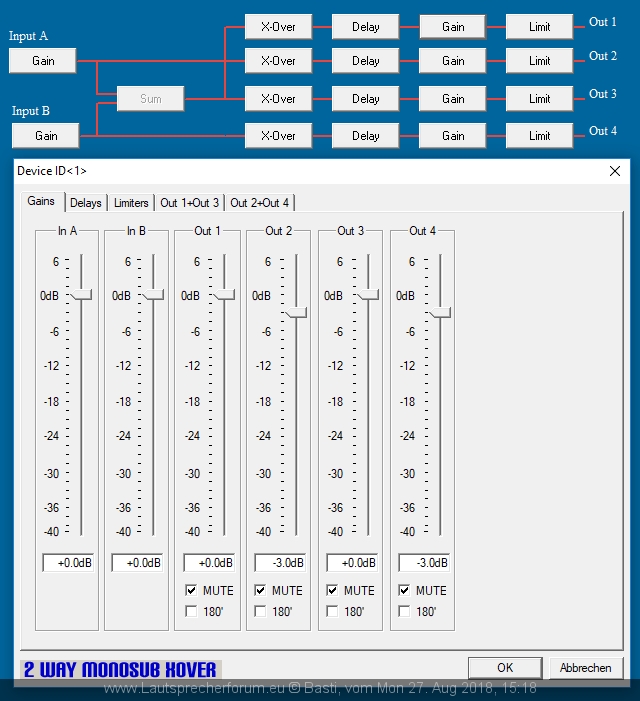Screen dimensions: 640x701
Task: Click the Input B Gain block
Action: click(46, 135)
